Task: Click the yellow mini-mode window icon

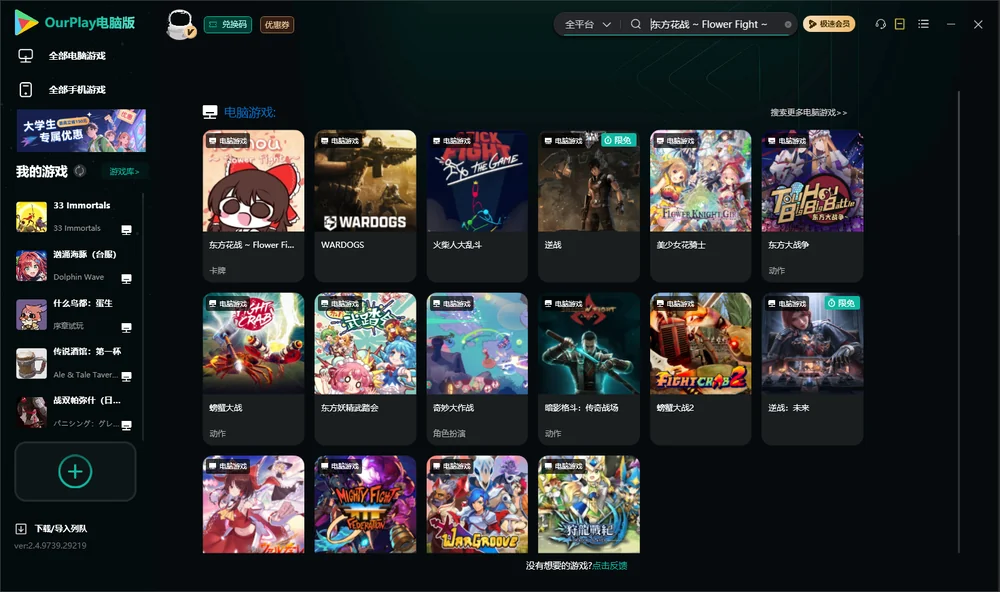Action: 899,24
